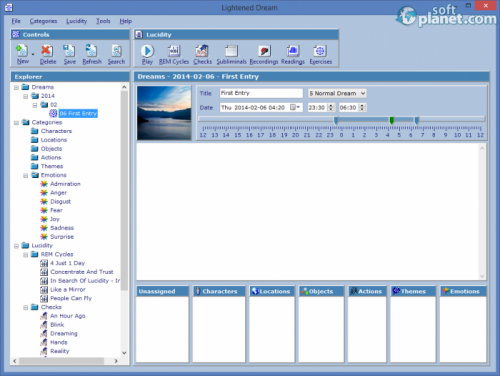Collapse the Lucidity tree node
500x376 pixels.
16,246
